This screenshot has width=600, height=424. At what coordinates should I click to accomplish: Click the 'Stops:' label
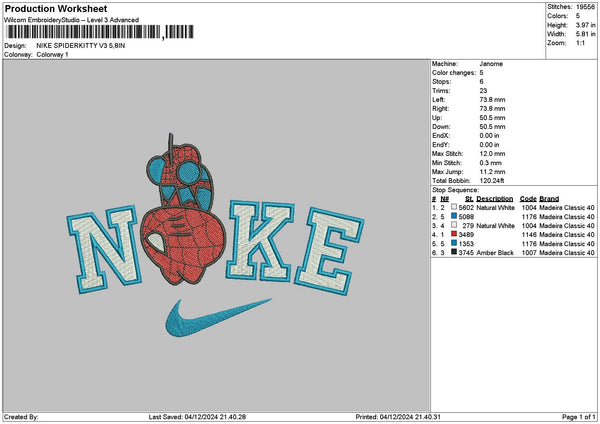pyautogui.click(x=442, y=82)
